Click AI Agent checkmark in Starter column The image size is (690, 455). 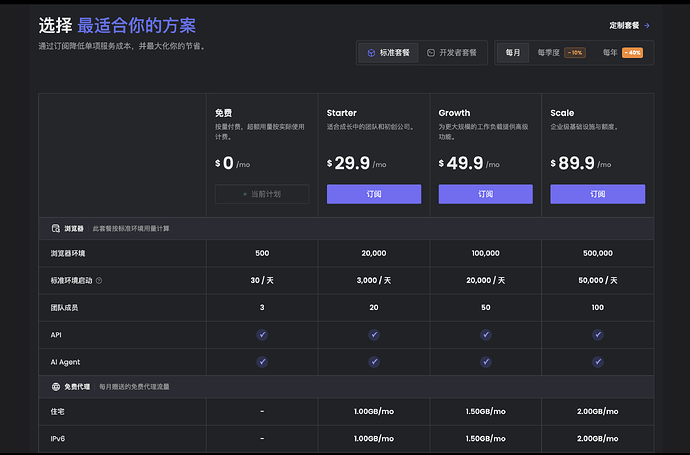tap(374, 362)
